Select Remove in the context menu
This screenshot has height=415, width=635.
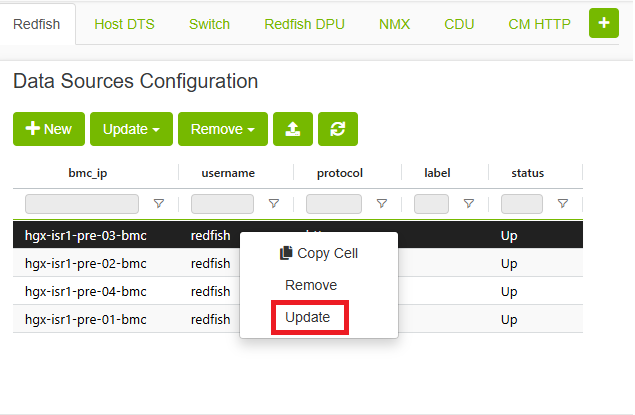[311, 285]
